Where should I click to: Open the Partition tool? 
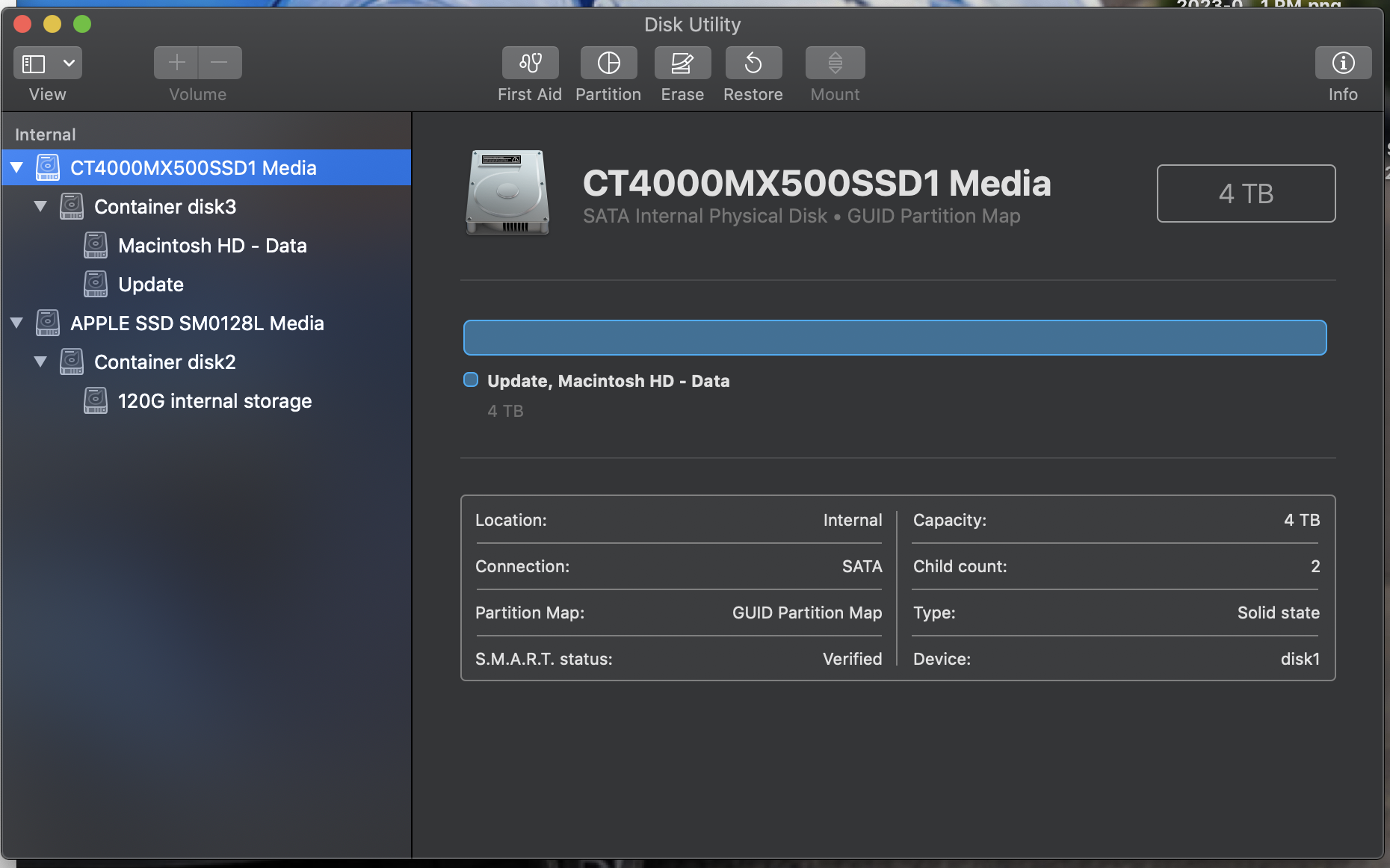608,63
